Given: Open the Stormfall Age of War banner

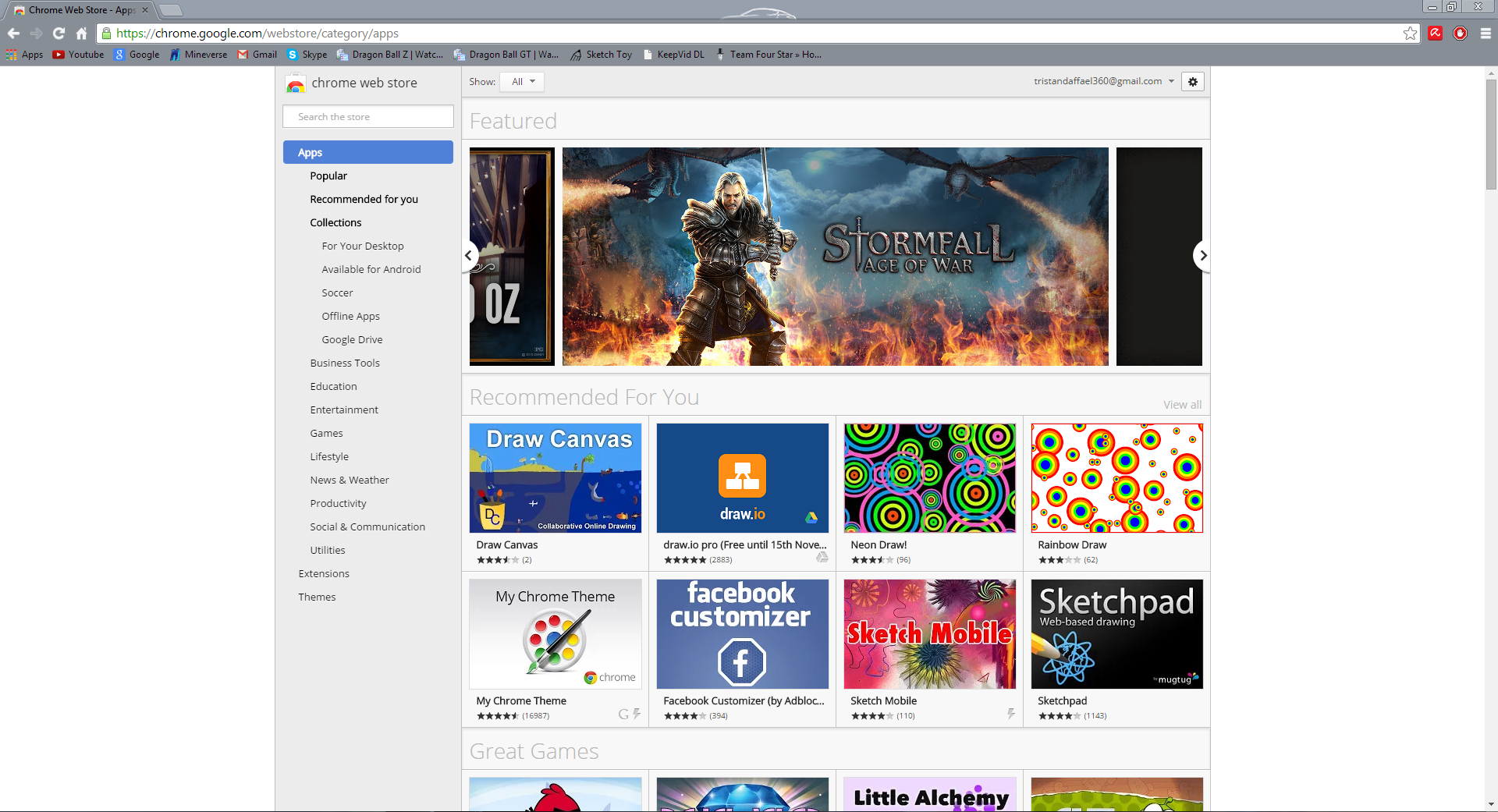Looking at the screenshot, I should point(835,257).
